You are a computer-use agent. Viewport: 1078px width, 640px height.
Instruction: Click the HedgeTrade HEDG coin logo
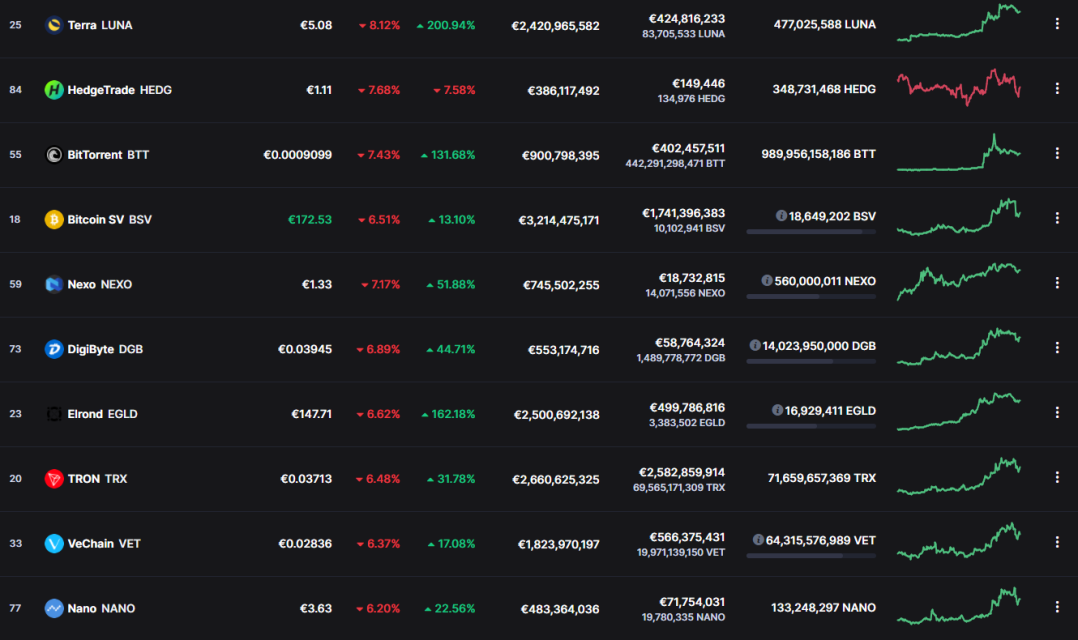point(54,90)
